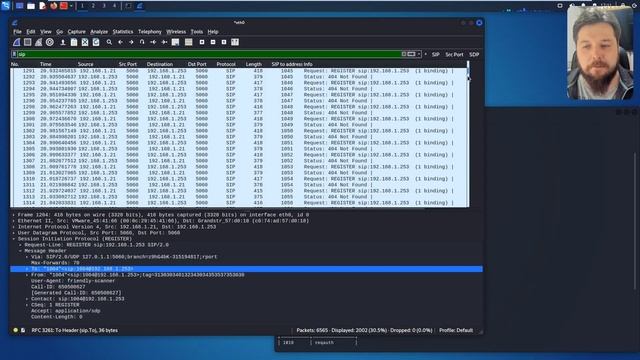640x360 pixels.
Task: Open the Tools menu
Action: tap(197, 32)
